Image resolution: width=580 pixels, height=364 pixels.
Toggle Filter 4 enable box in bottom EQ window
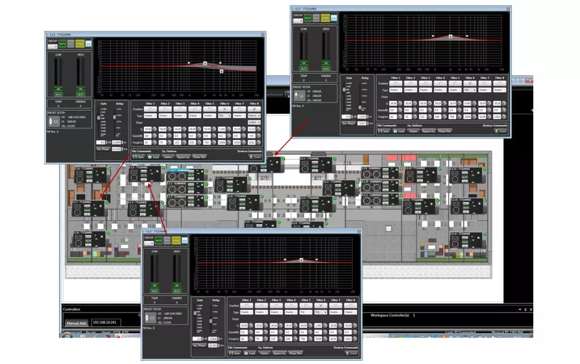coord(291,306)
